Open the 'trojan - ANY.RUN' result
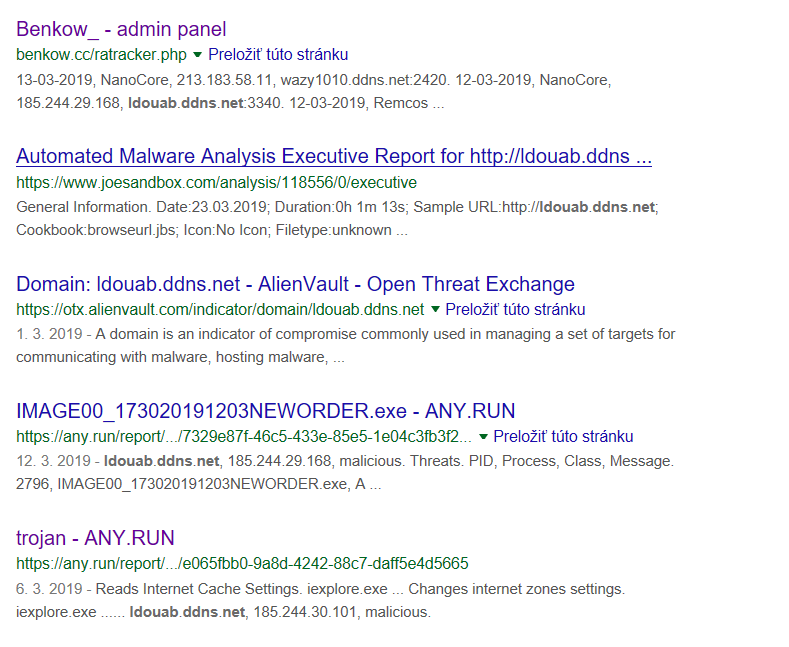Image resolution: width=789 pixels, height=647 pixels. click(x=95, y=538)
